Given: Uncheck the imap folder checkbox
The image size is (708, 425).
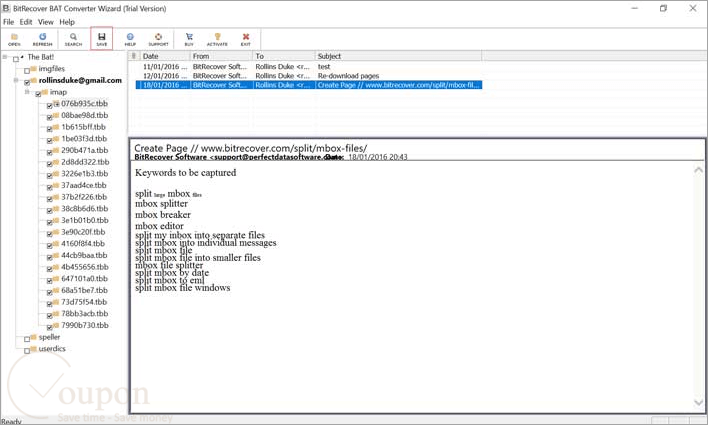Looking at the screenshot, I should [x=38, y=94].
